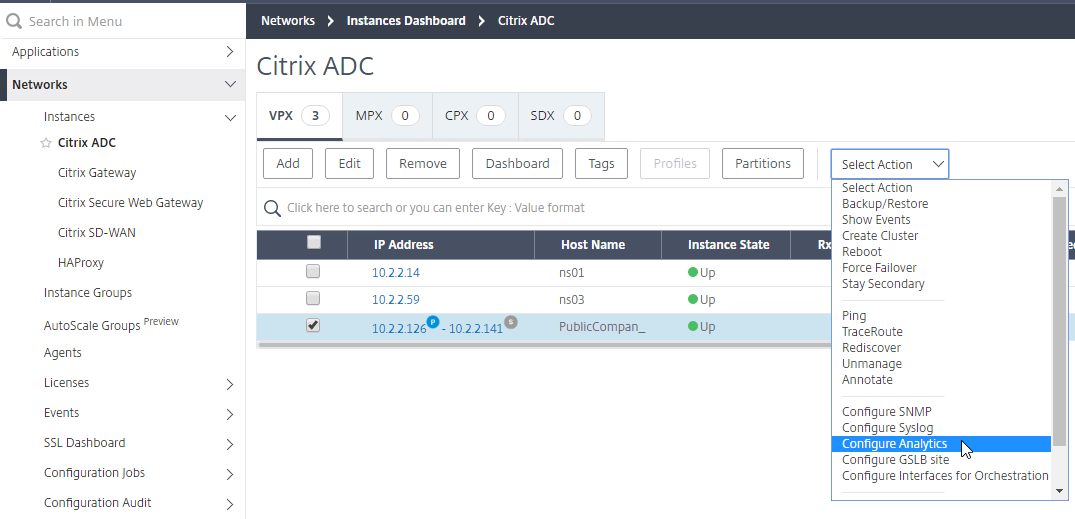Viewport: 1075px width, 519px height.
Task: Select Ping action
Action: tap(854, 315)
